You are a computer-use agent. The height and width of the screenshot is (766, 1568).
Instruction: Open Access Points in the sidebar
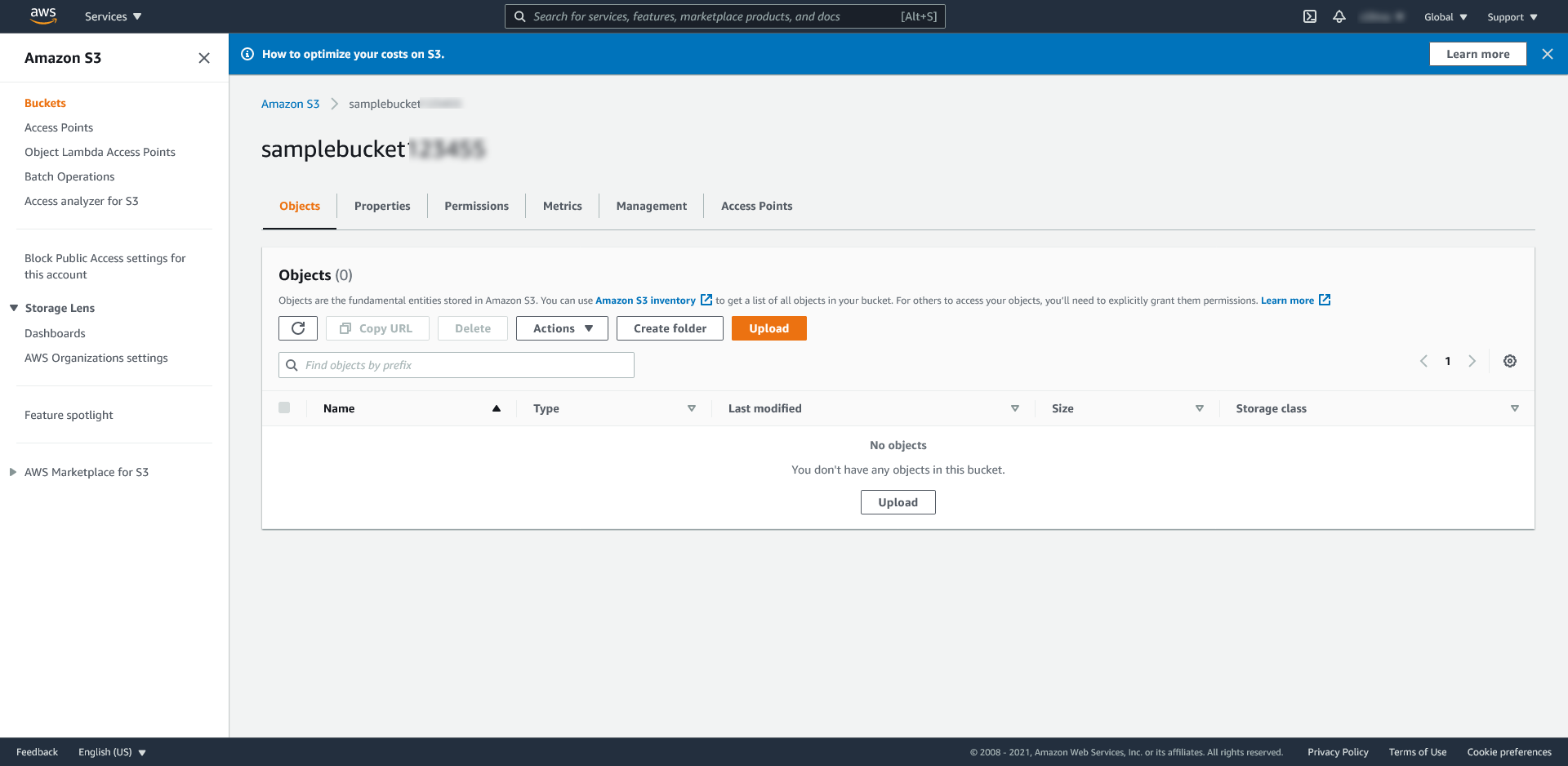pos(59,127)
